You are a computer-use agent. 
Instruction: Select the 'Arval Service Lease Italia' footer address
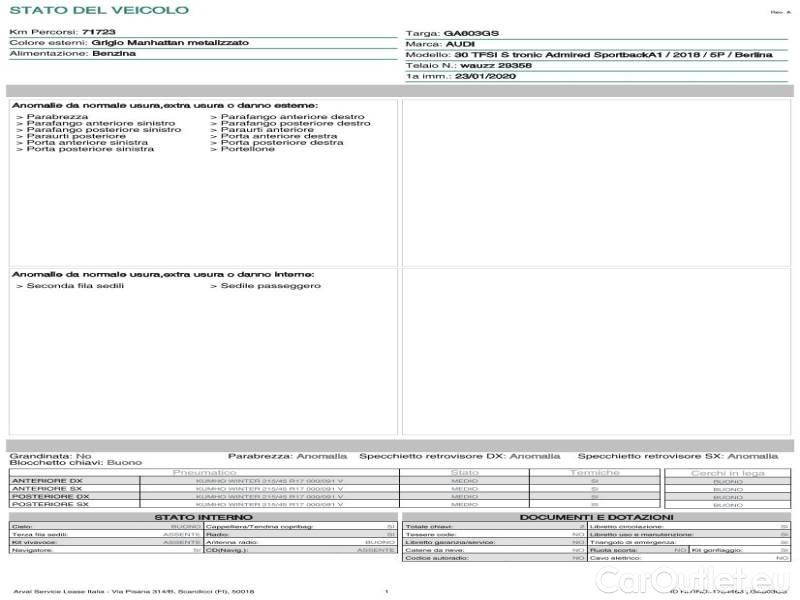(134, 591)
